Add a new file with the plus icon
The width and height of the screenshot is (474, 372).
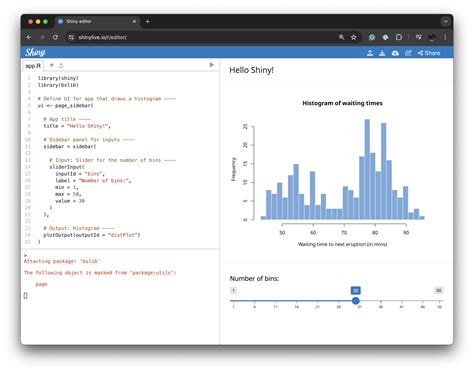pyautogui.click(x=52, y=65)
